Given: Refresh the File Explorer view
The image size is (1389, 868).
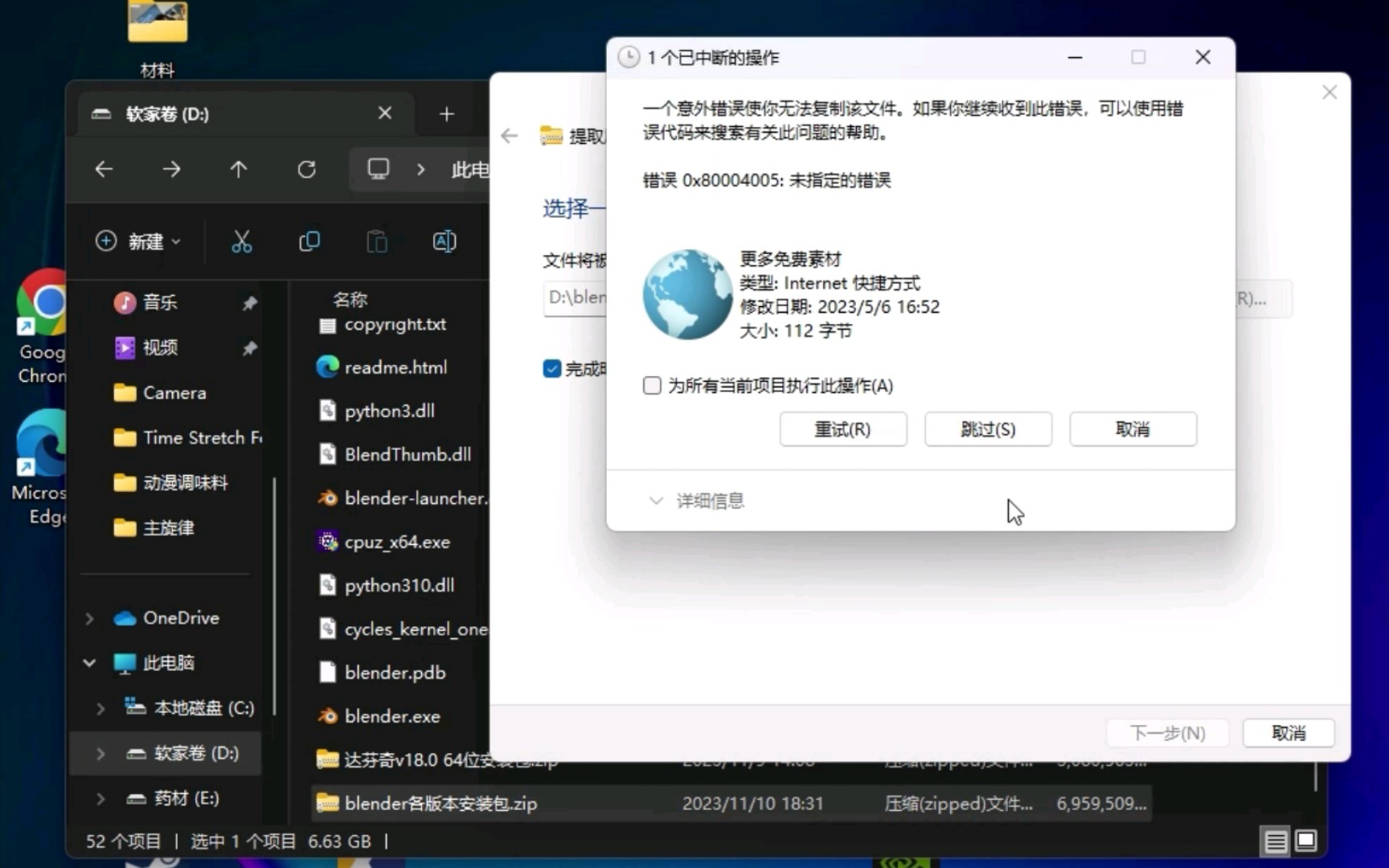Looking at the screenshot, I should click(x=306, y=170).
